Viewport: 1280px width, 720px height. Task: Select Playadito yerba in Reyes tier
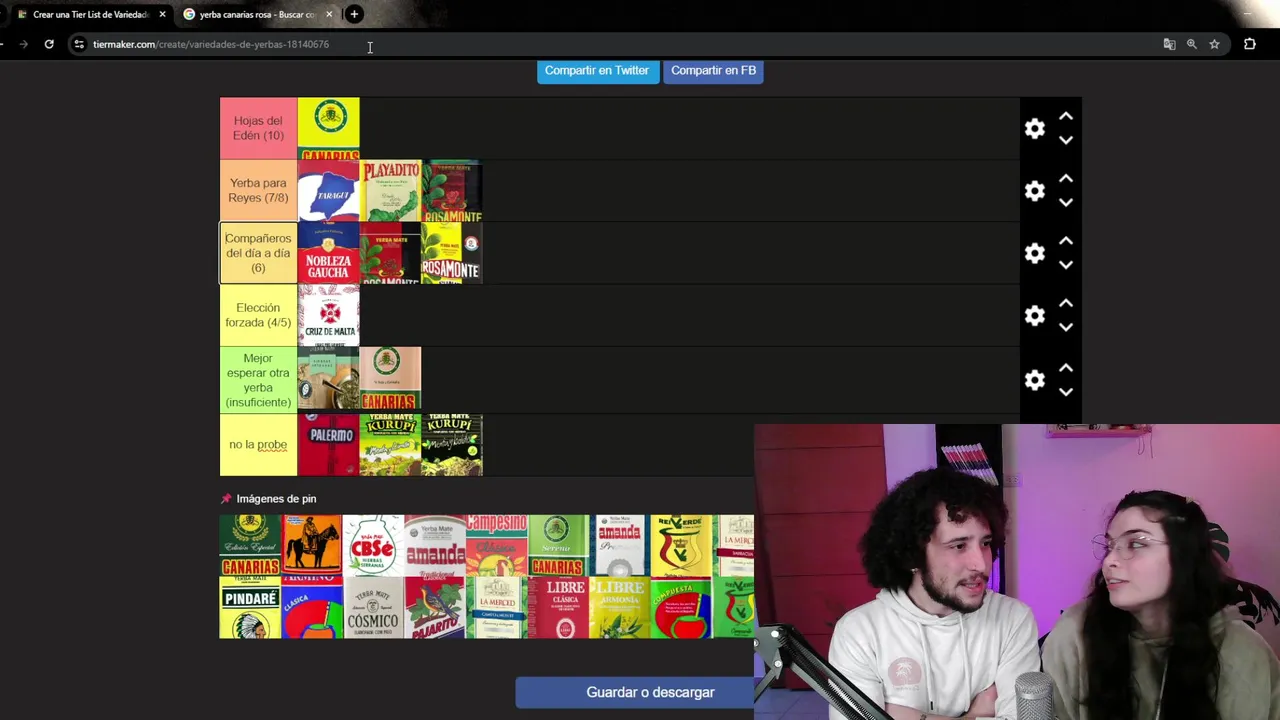click(390, 191)
